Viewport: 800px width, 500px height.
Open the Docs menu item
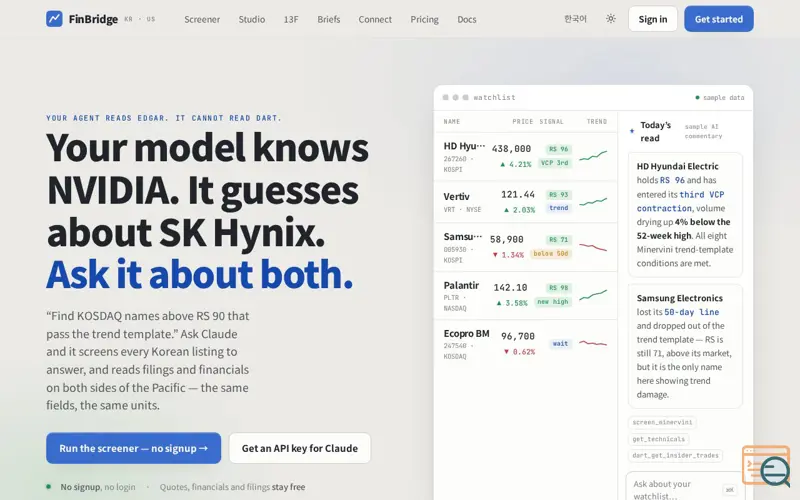tap(467, 19)
